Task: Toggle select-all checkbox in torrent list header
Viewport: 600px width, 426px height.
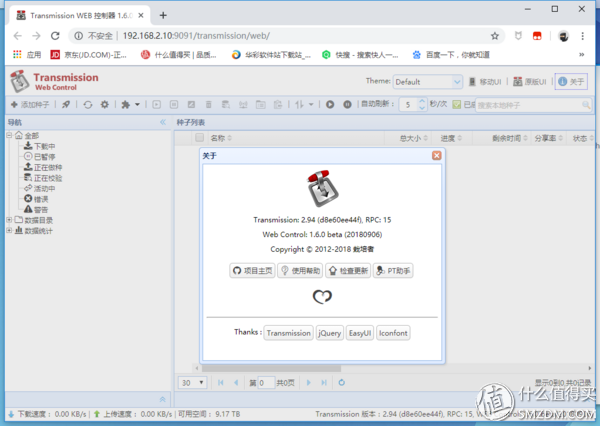Action: [x=199, y=138]
